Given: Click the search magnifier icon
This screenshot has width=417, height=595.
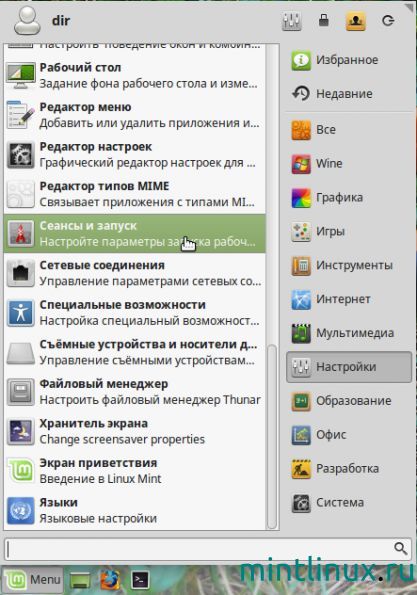Looking at the screenshot, I should click(400, 548).
